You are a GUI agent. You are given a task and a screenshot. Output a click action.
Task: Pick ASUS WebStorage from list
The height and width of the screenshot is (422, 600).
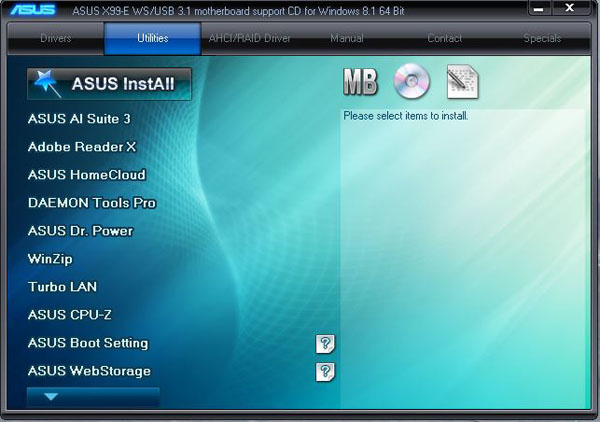pos(89,371)
